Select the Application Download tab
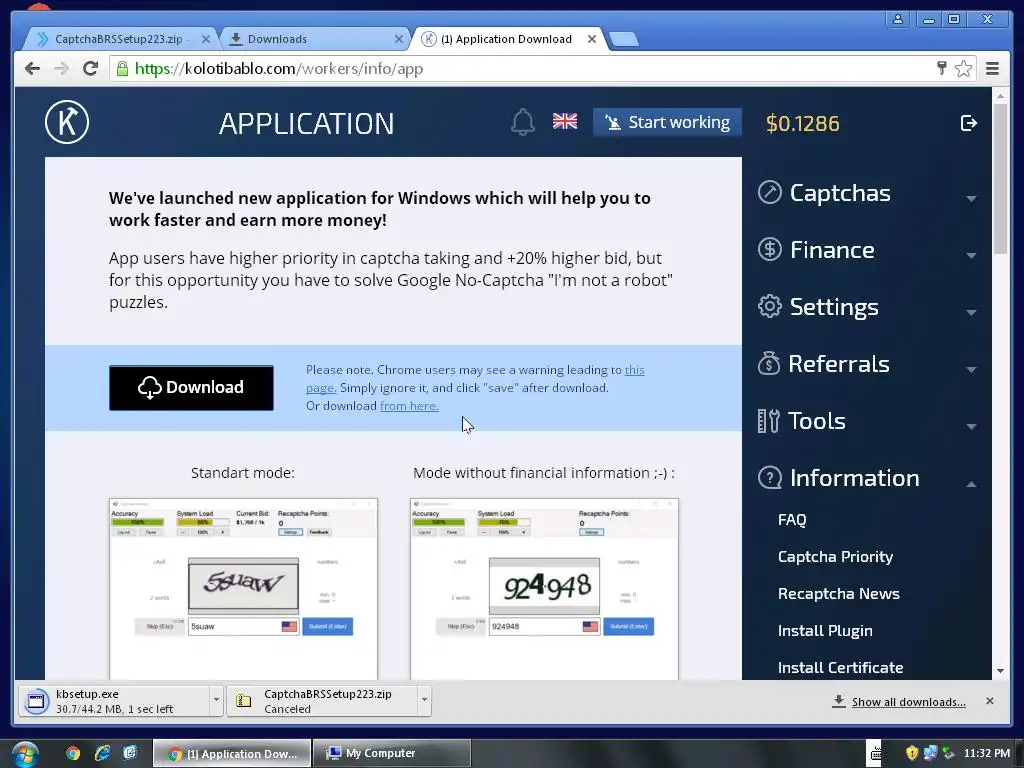1024x768 pixels. [506, 39]
